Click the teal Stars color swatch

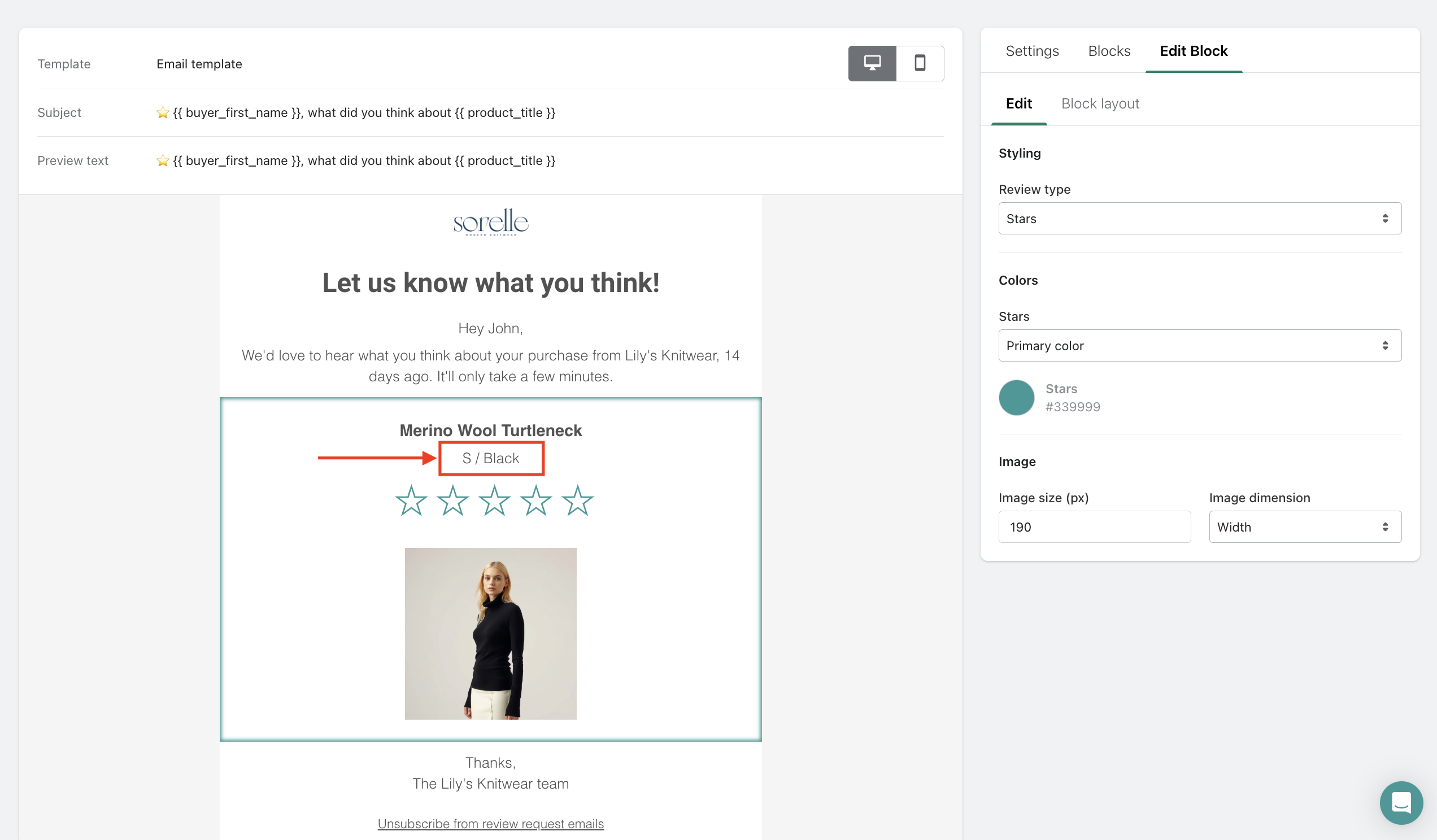(x=1016, y=398)
